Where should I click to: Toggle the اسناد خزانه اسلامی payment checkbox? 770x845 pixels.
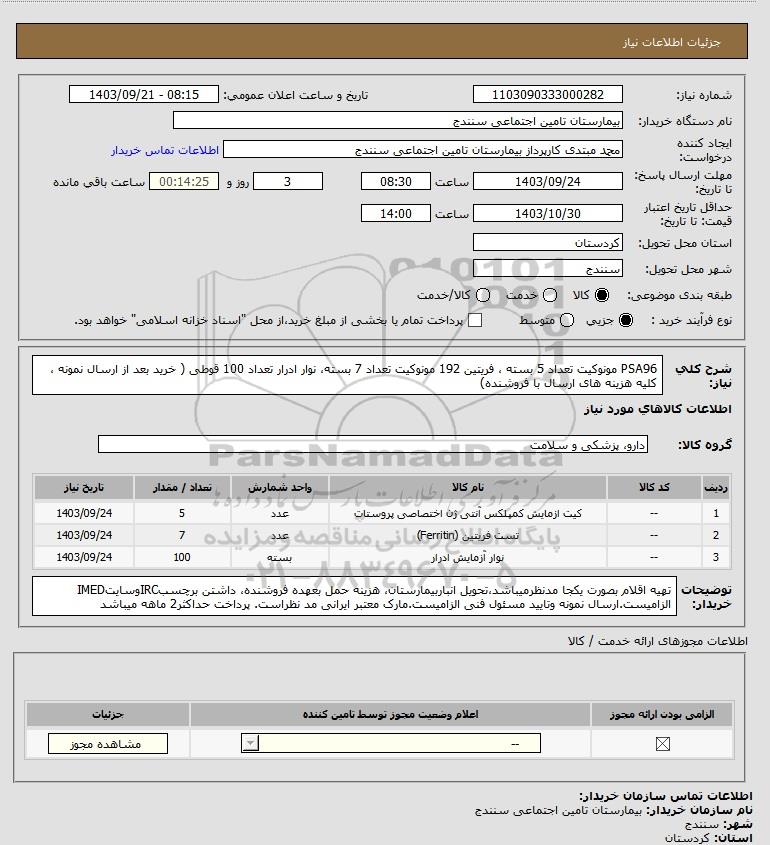click(x=475, y=320)
